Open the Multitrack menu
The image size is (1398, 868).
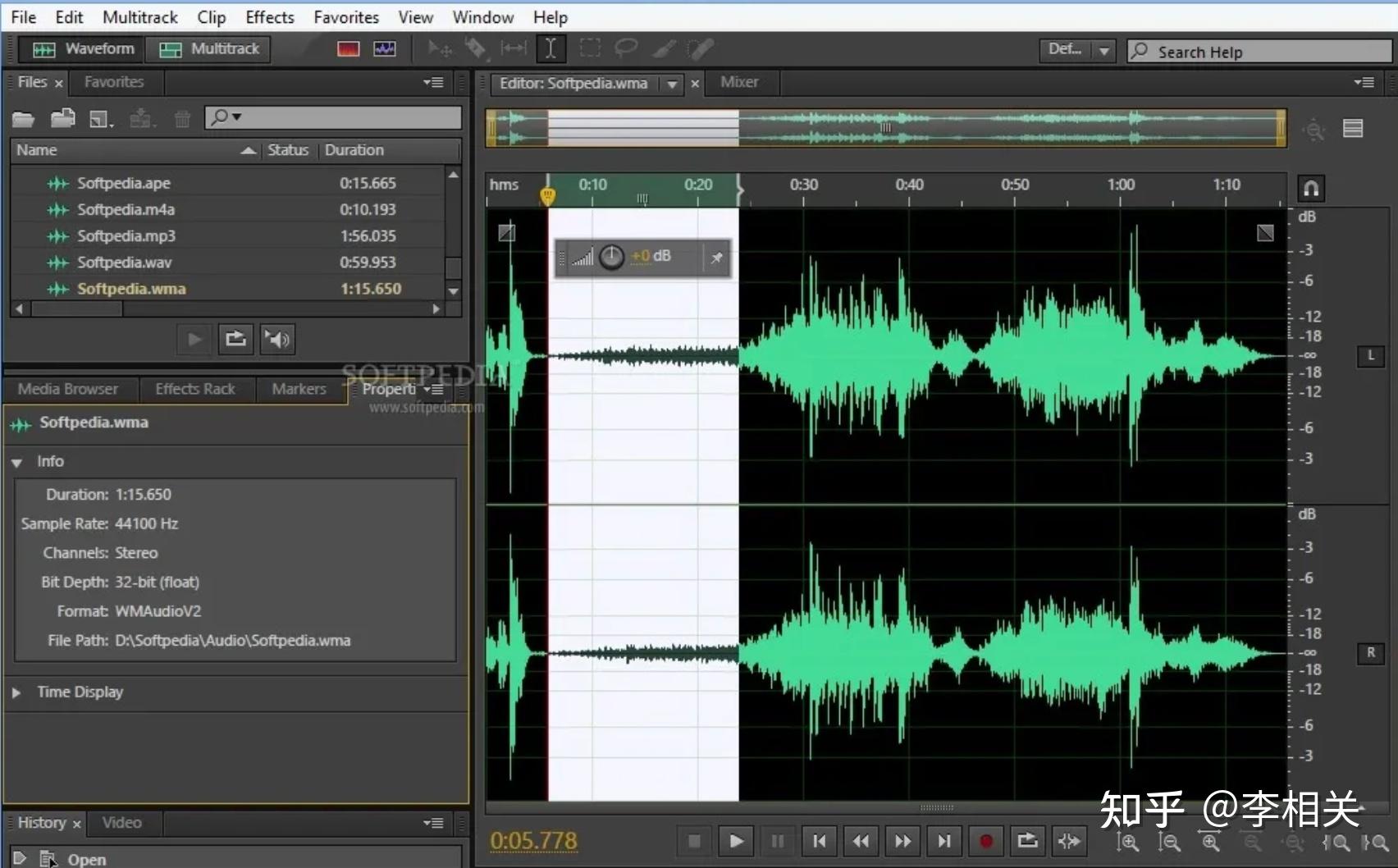139,17
